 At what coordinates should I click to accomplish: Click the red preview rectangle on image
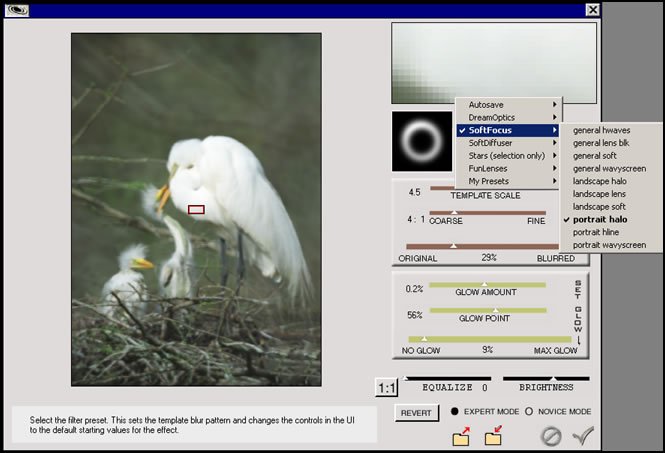196,210
